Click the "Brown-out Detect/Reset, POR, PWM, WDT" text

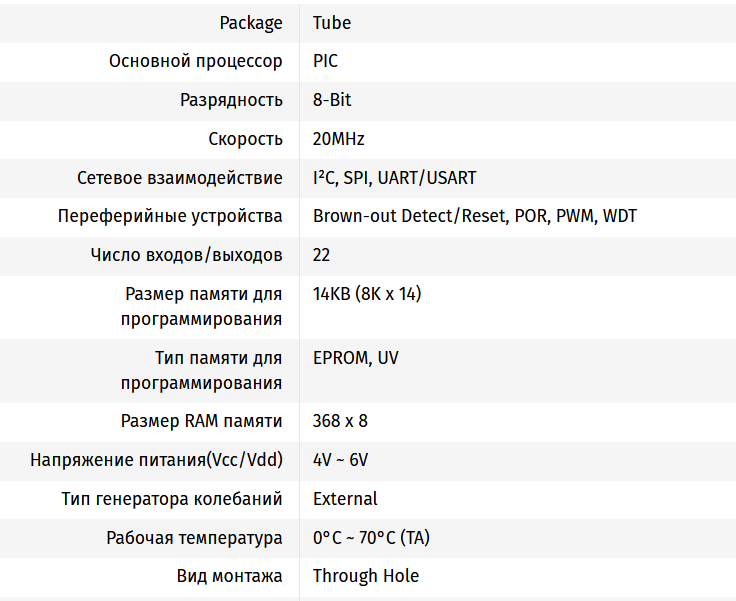(x=475, y=216)
